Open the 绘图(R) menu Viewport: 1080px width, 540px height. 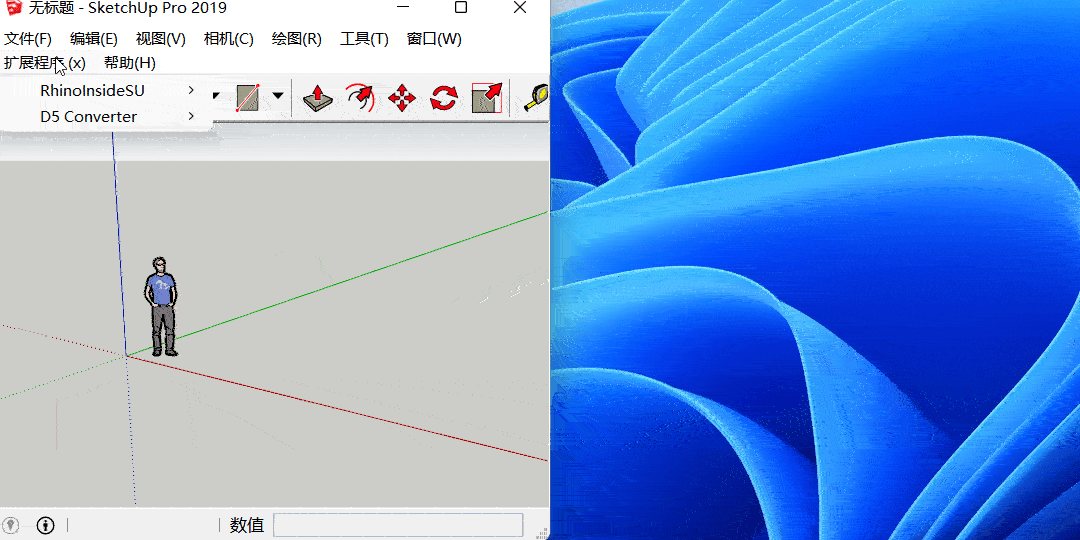coord(297,39)
